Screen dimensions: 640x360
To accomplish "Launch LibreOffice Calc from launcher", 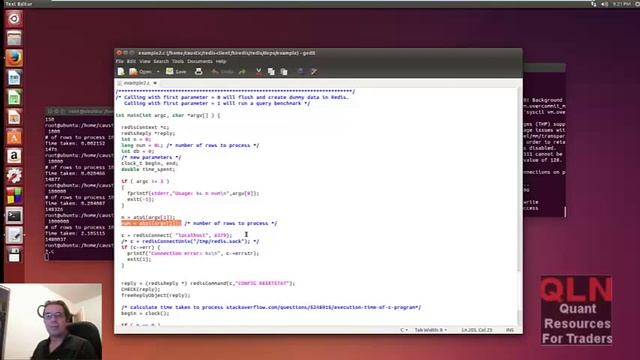I will 14,97.
